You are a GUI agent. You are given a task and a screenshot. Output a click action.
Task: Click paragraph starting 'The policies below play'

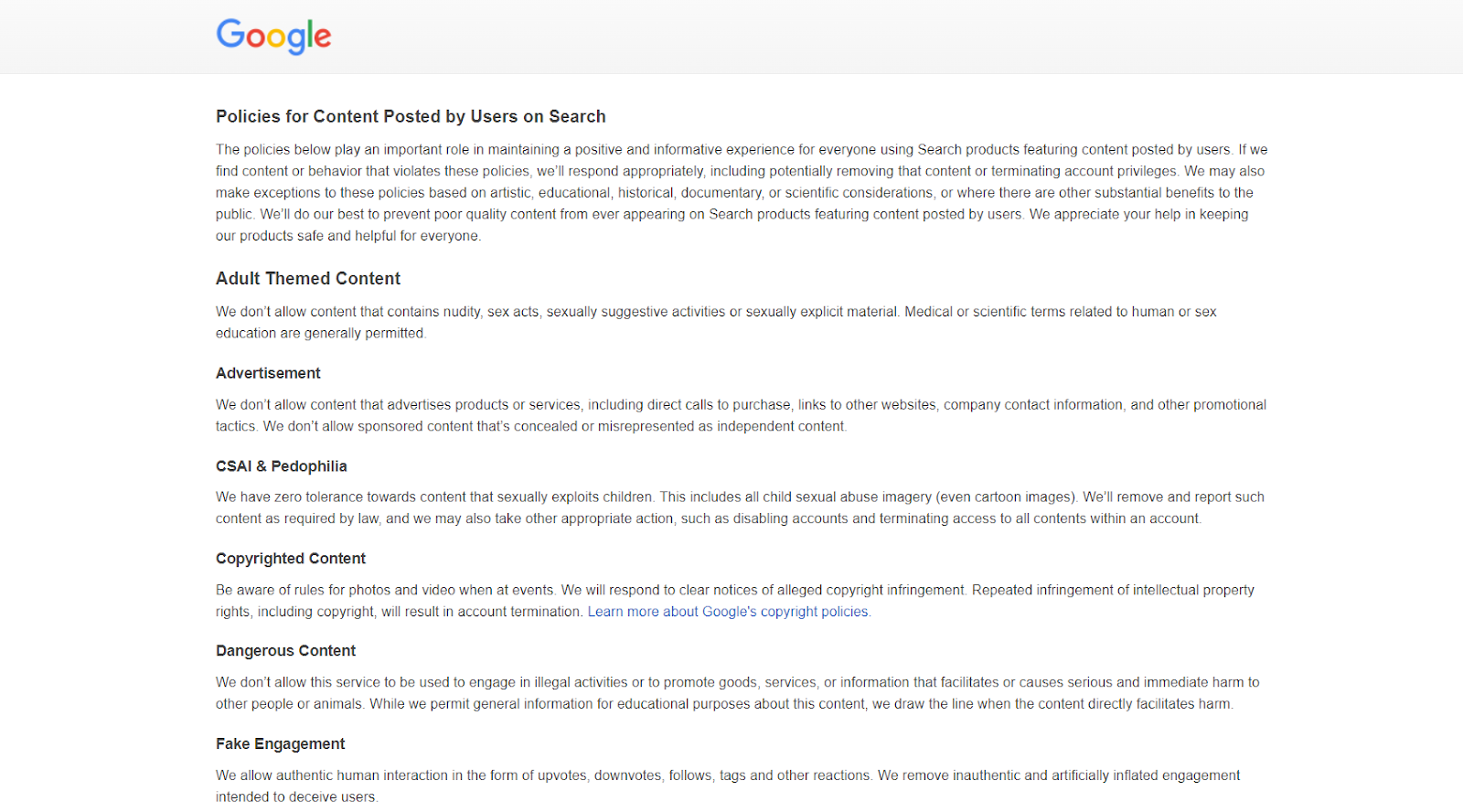[742, 192]
